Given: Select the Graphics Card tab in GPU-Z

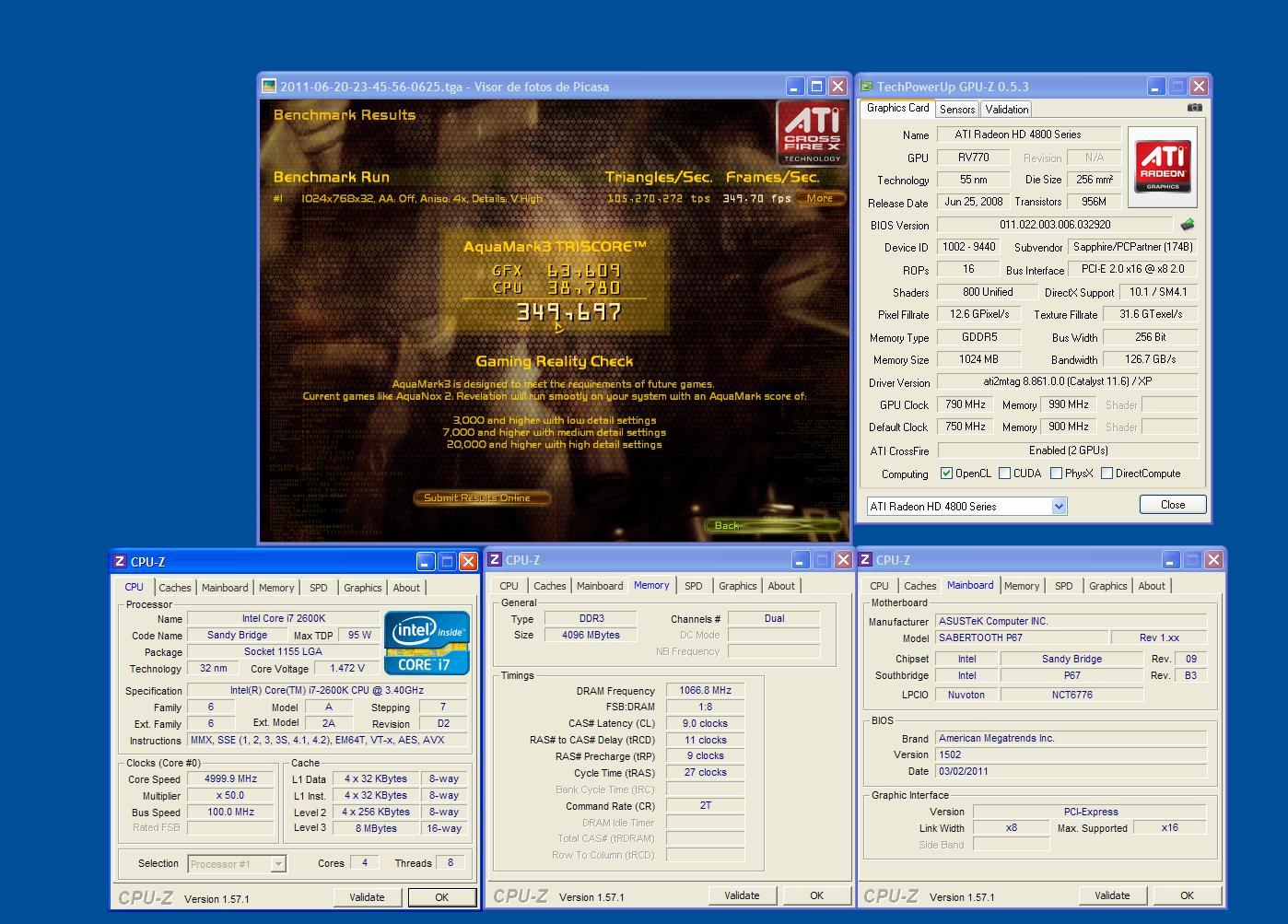Looking at the screenshot, I should (898, 108).
